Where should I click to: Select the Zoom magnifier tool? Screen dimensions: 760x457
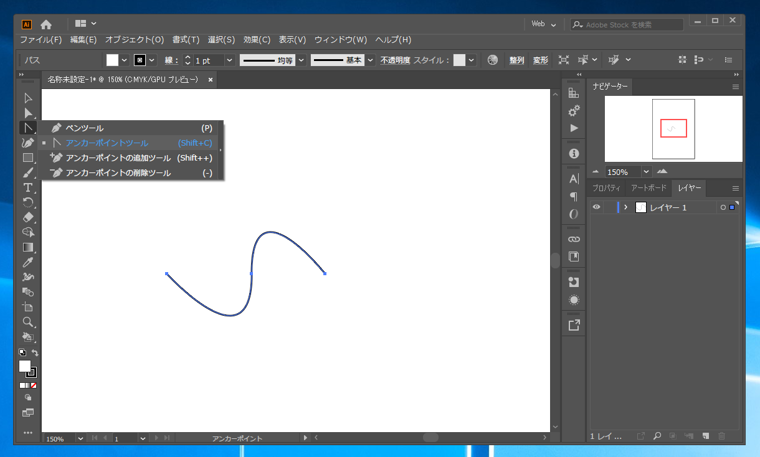click(28, 322)
